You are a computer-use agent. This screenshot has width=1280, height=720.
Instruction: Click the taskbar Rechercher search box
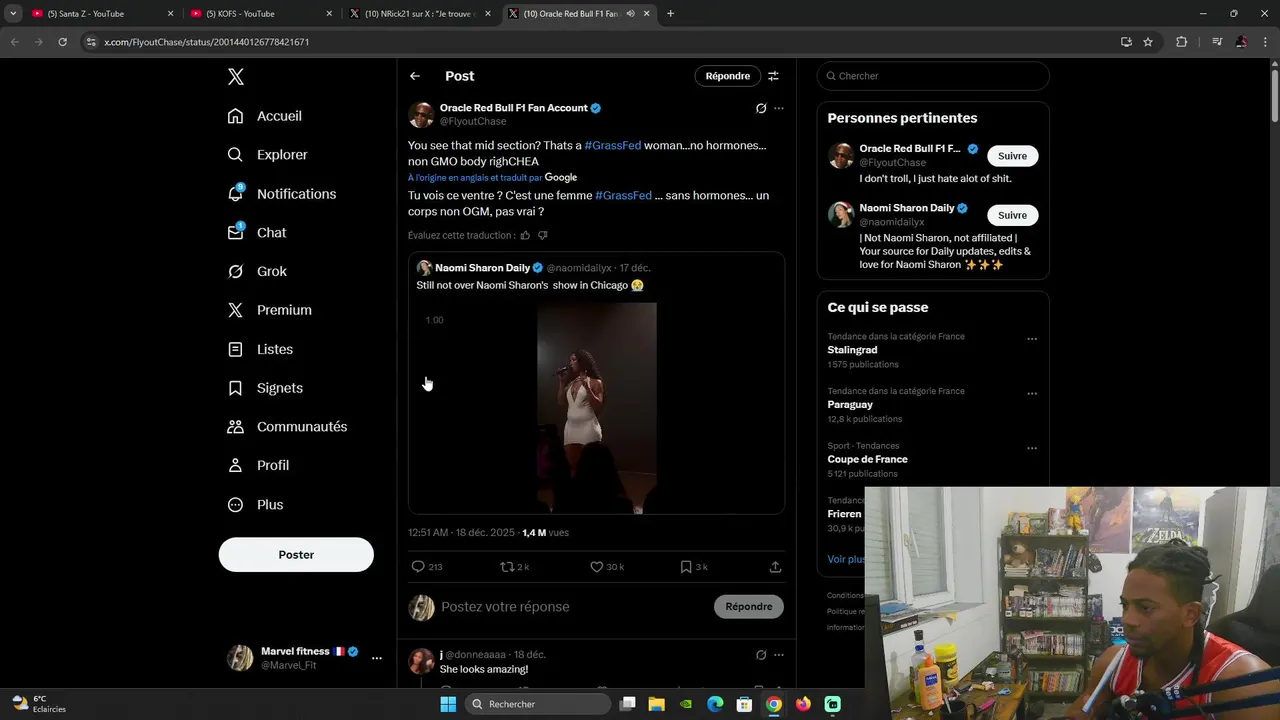538,704
